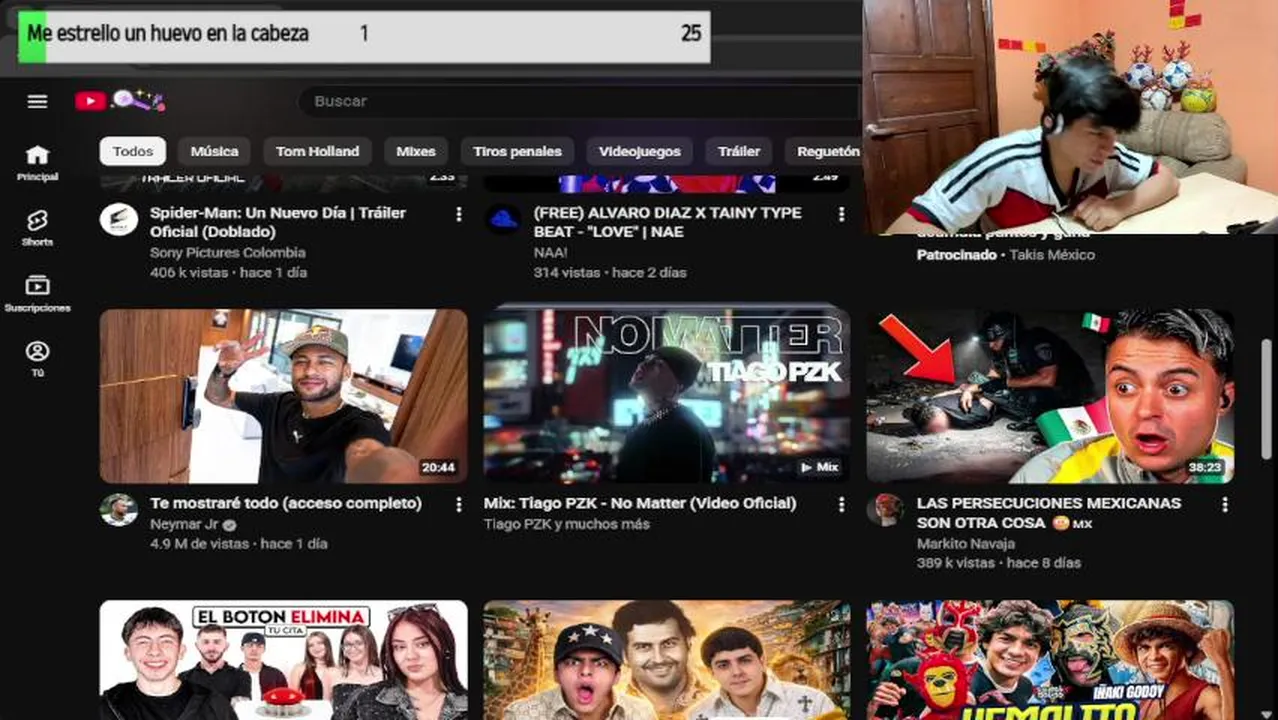The height and width of the screenshot is (720, 1278).
Task: Open the Iñaki Godoy video thumbnail
Action: tap(1050, 660)
